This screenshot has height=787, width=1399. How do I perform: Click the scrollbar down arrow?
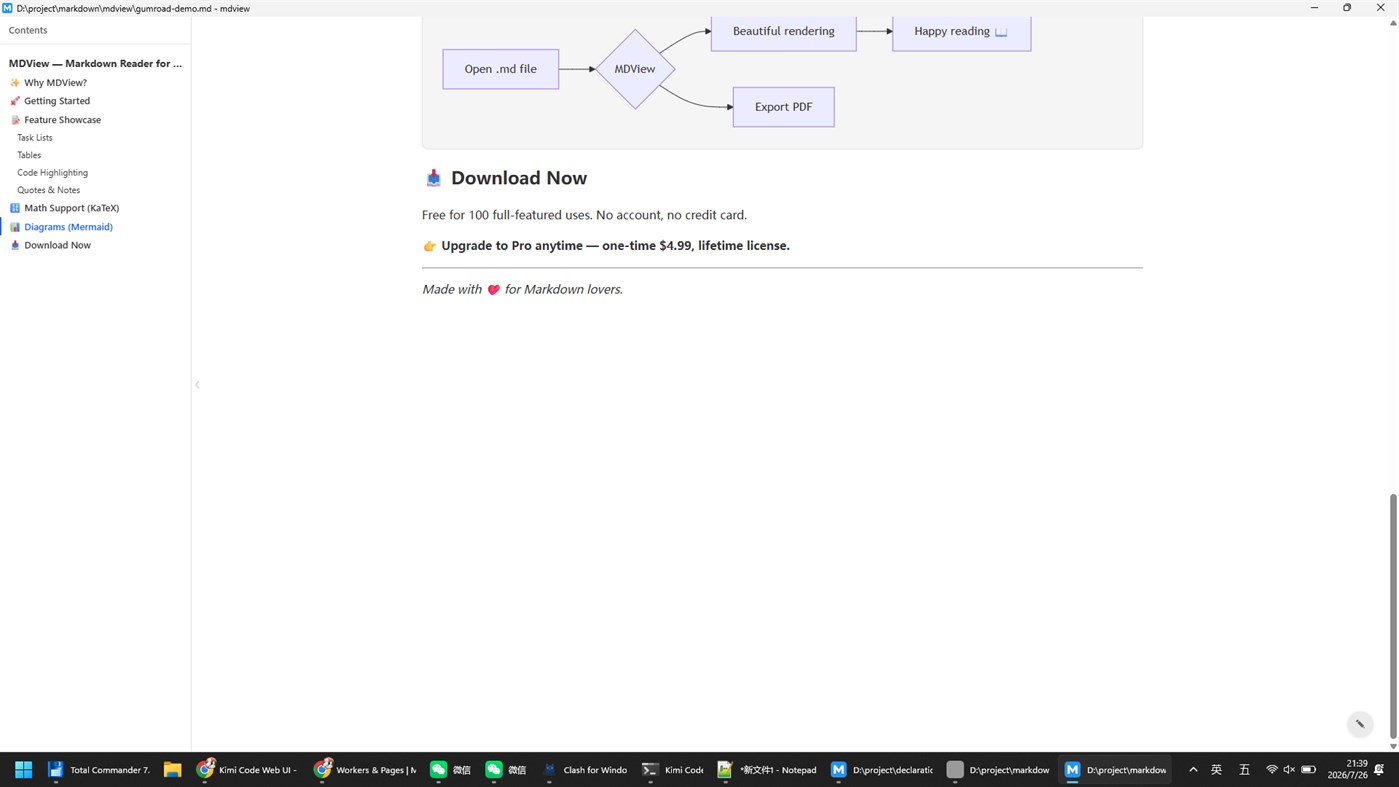click(1393, 746)
